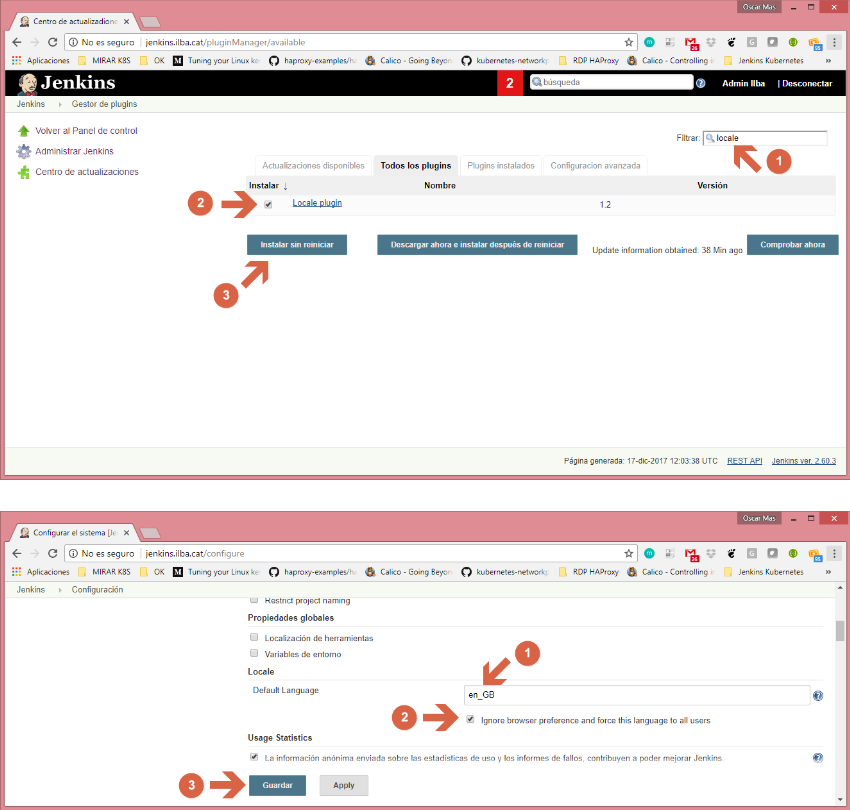Click gear icon beside Administrar Jenkins

tap(23, 151)
